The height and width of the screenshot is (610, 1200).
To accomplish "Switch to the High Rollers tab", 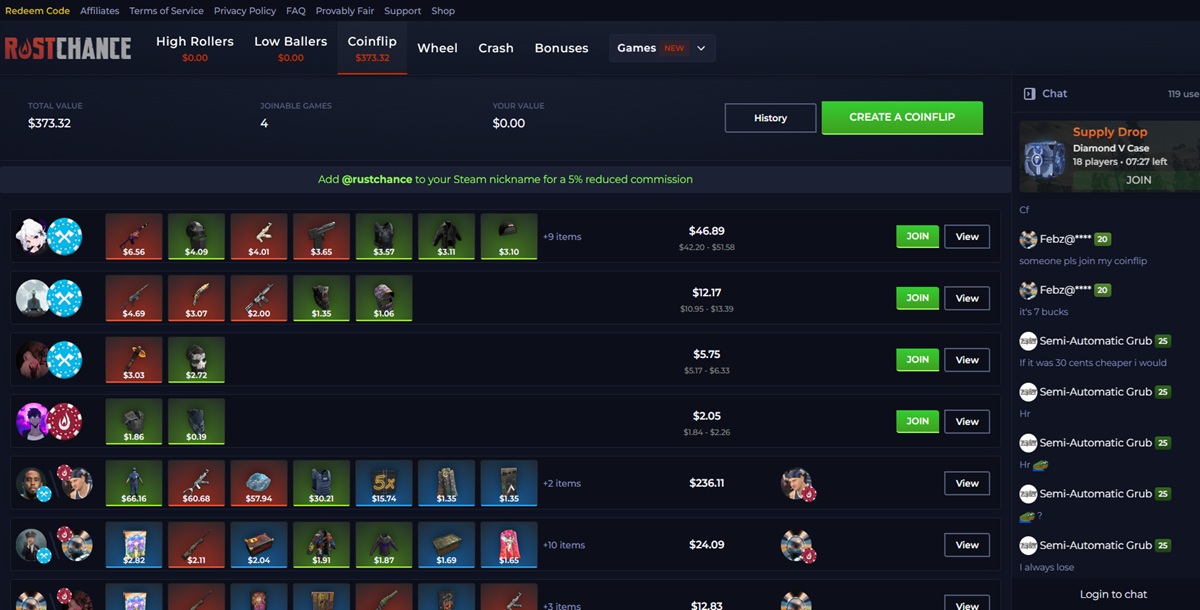I will (195, 48).
